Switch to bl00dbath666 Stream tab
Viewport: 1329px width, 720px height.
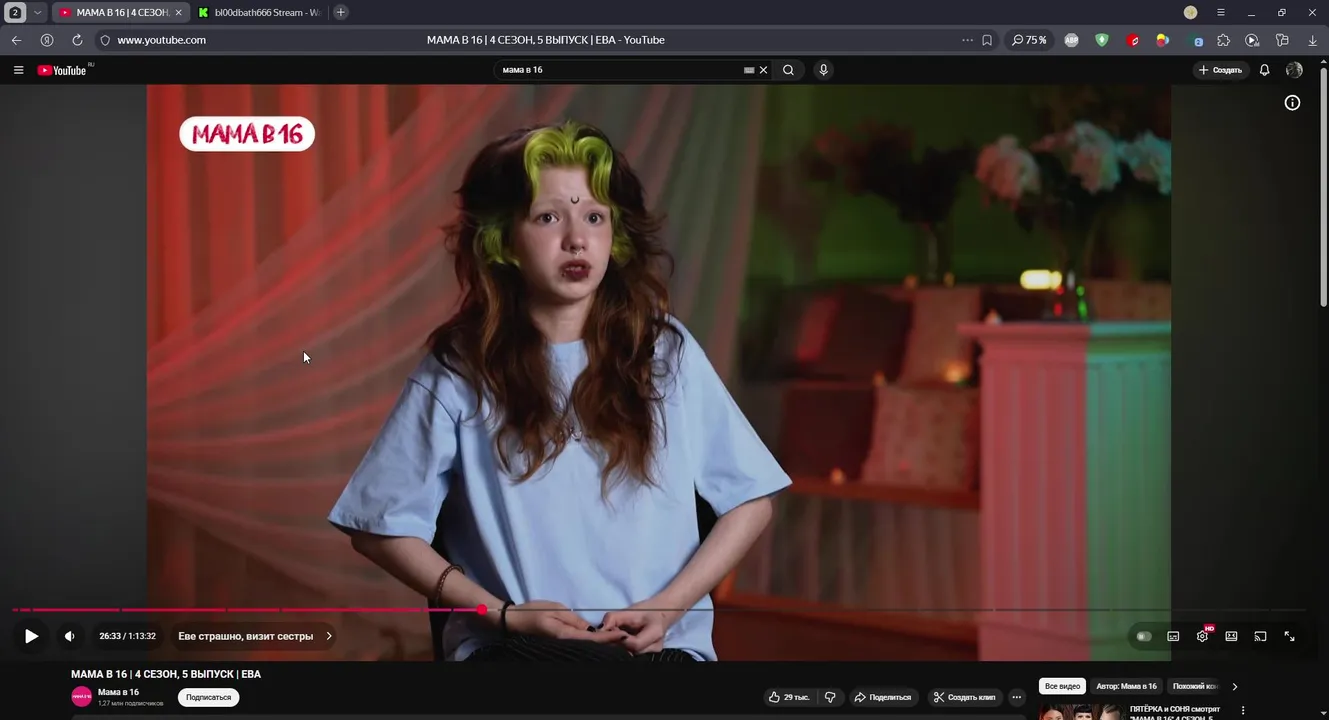click(x=258, y=12)
